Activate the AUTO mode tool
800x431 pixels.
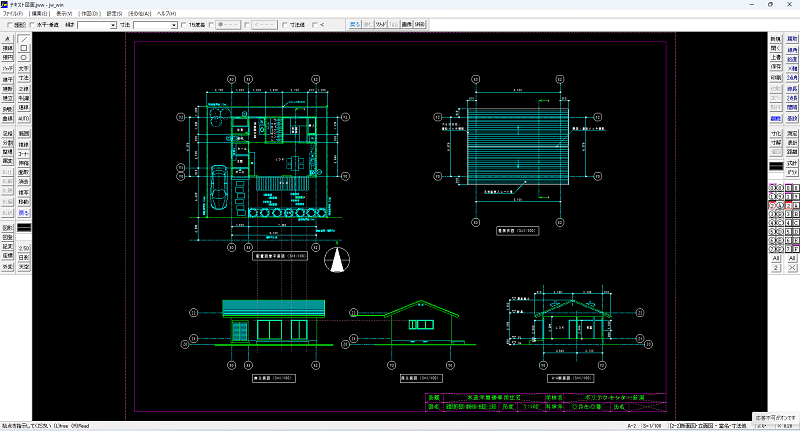23,118
